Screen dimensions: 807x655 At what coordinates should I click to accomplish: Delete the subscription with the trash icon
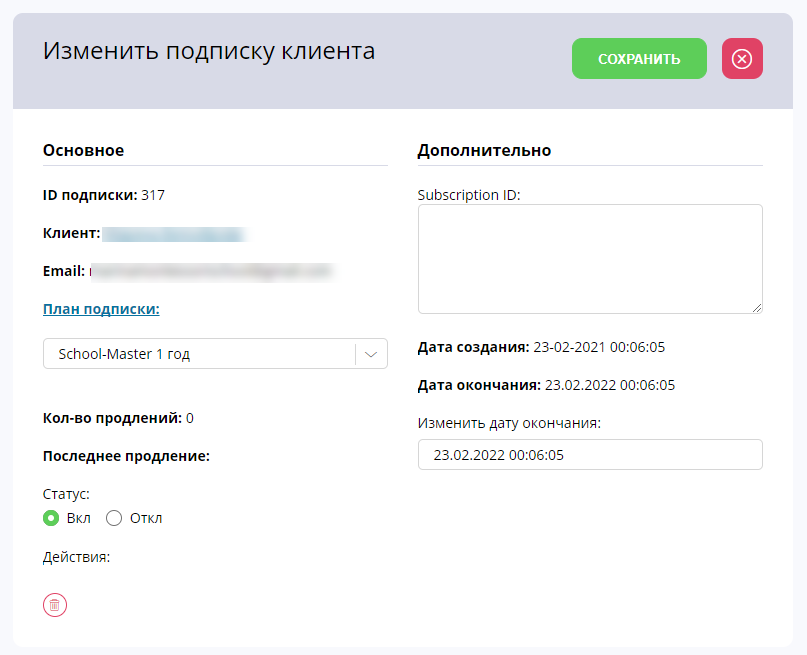pos(55,605)
